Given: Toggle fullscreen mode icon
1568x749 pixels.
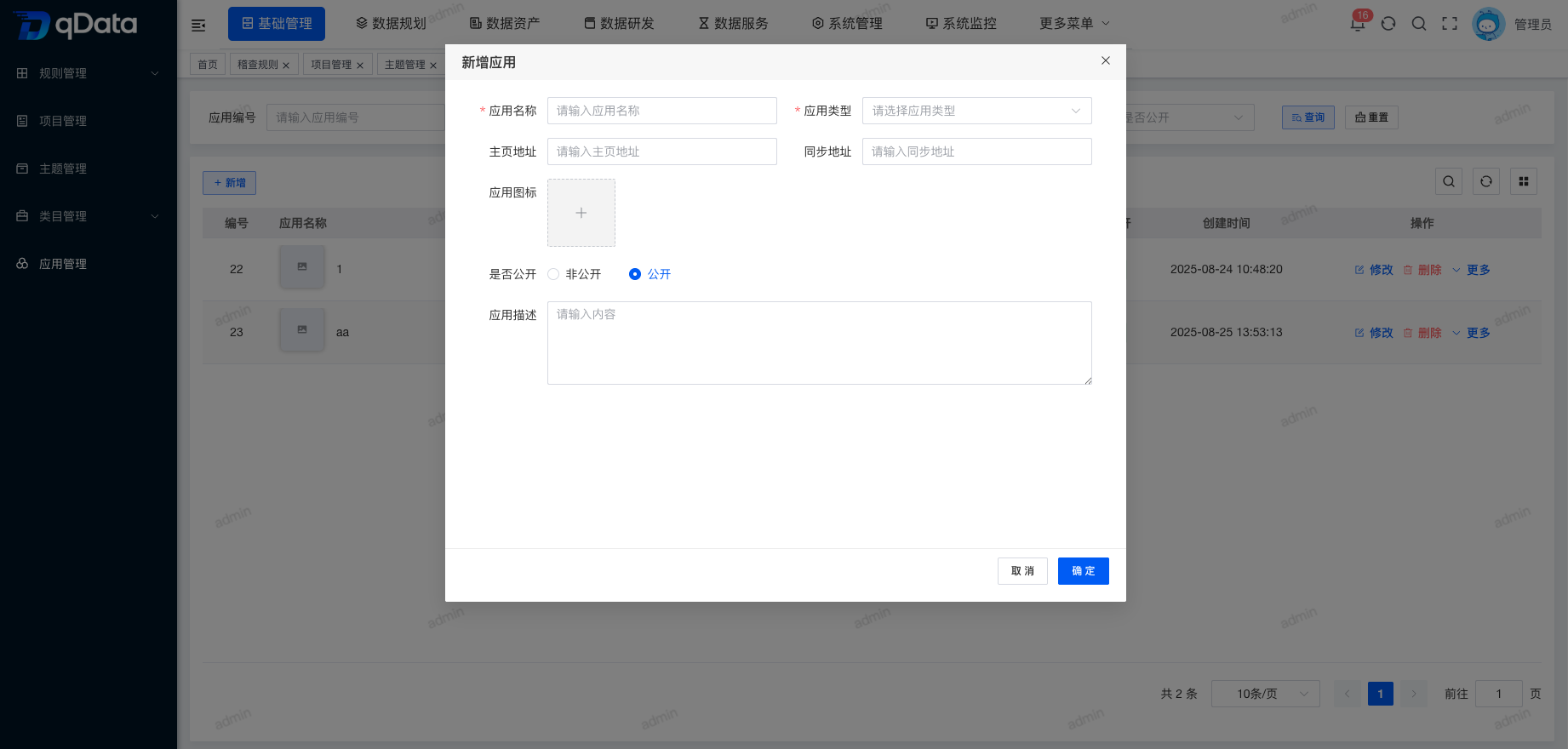Looking at the screenshot, I should (x=1450, y=24).
